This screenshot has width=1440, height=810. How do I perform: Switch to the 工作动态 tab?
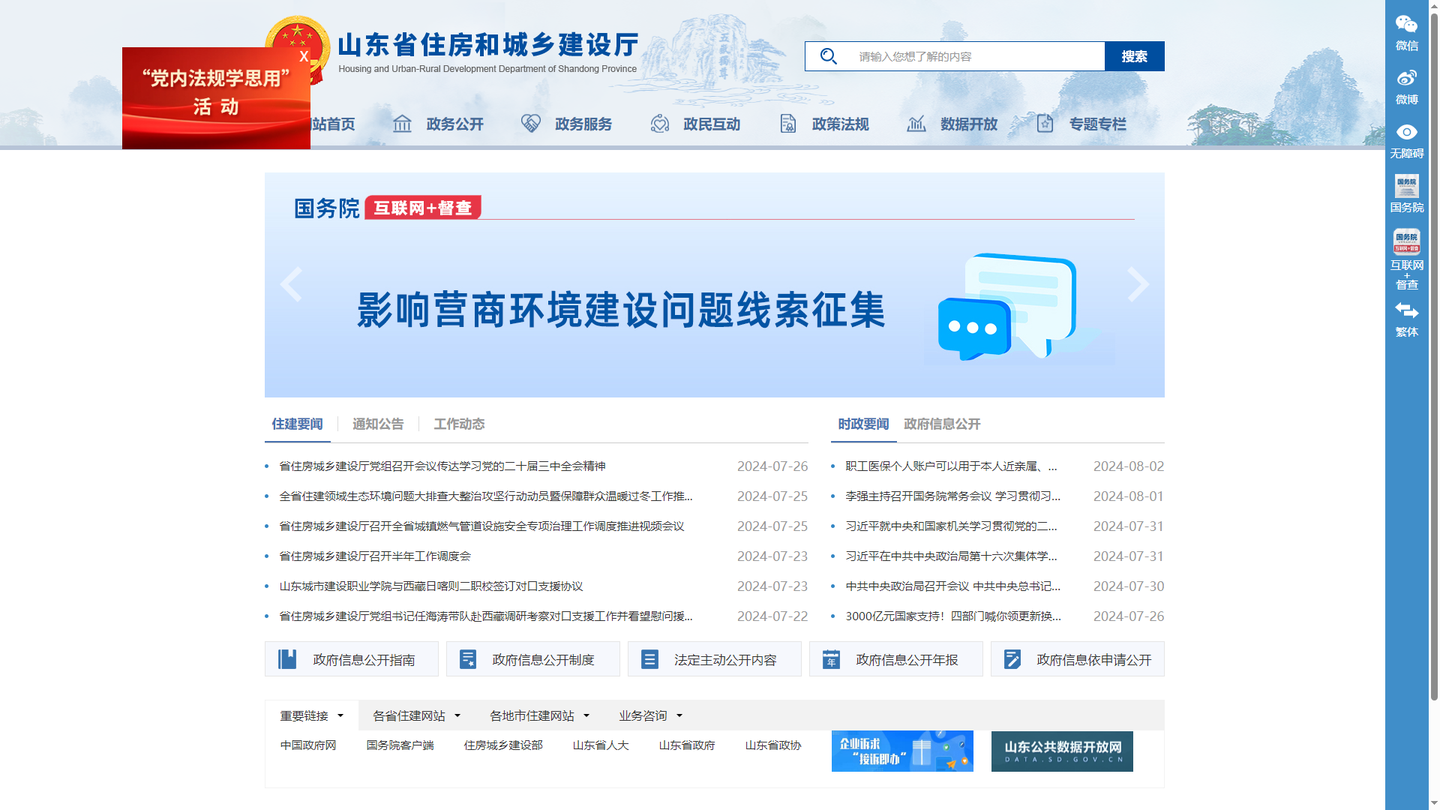coord(459,424)
